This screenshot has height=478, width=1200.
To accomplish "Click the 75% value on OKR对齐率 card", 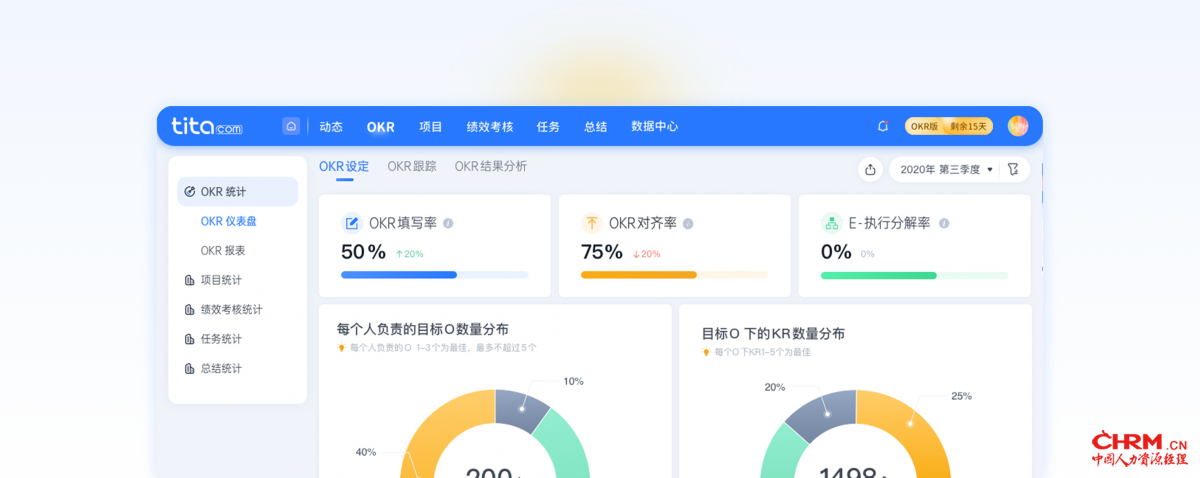I will (602, 252).
